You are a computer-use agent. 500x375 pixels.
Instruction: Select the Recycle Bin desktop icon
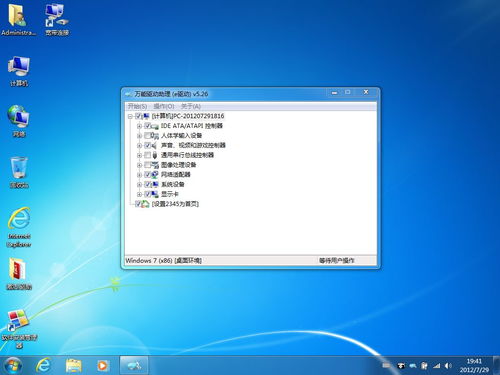[x=19, y=173]
